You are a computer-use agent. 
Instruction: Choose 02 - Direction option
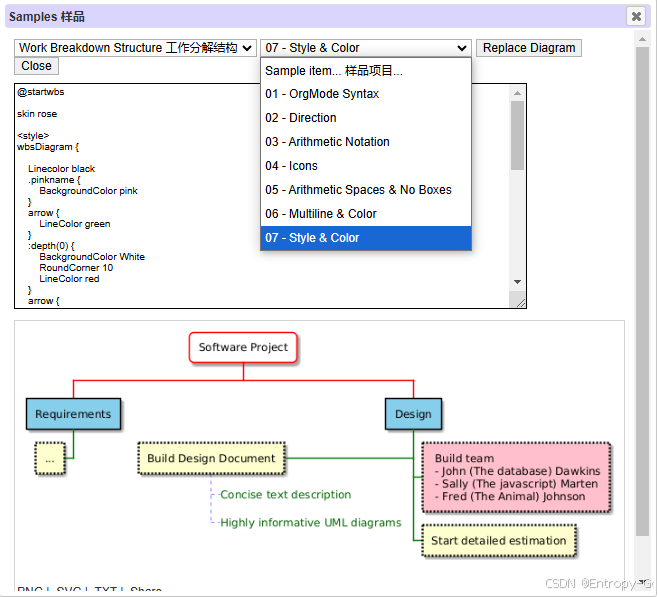coord(366,118)
